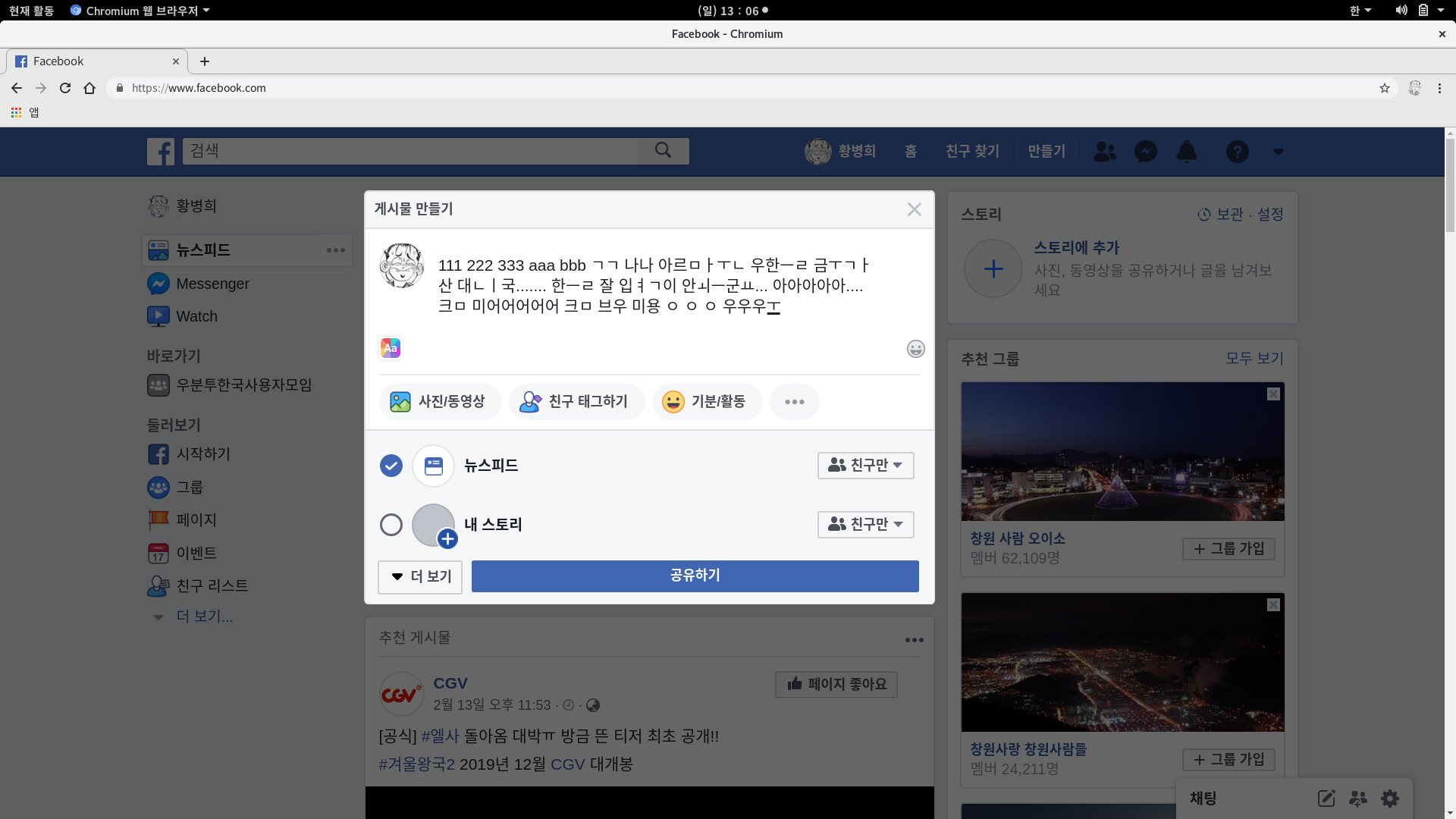Open 황병희 profile in top bar
The image size is (1456, 819).
click(840, 152)
